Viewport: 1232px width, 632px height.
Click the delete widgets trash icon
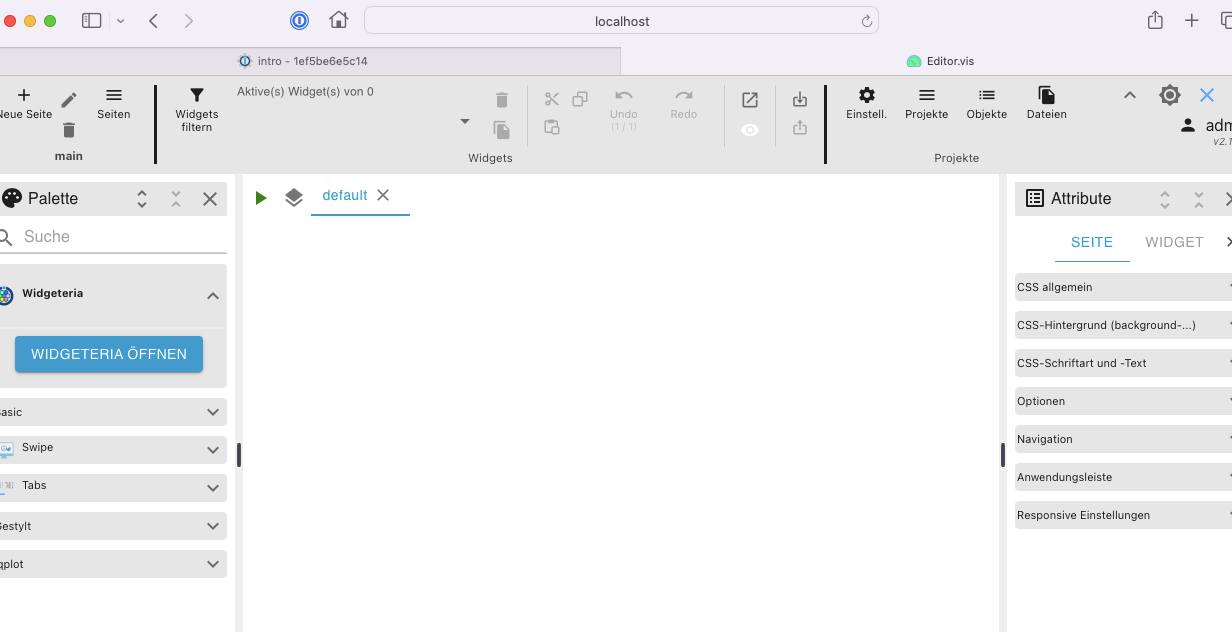tap(502, 100)
